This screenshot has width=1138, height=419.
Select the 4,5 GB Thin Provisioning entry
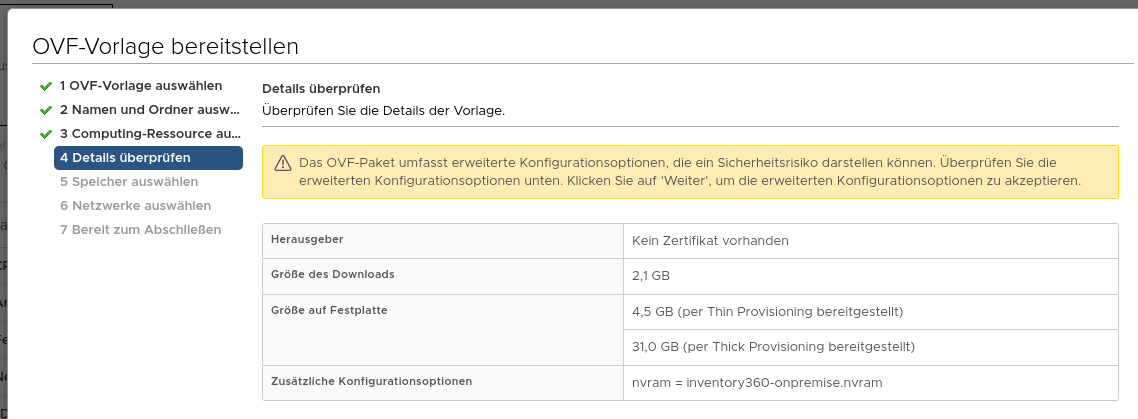[x=767, y=312]
